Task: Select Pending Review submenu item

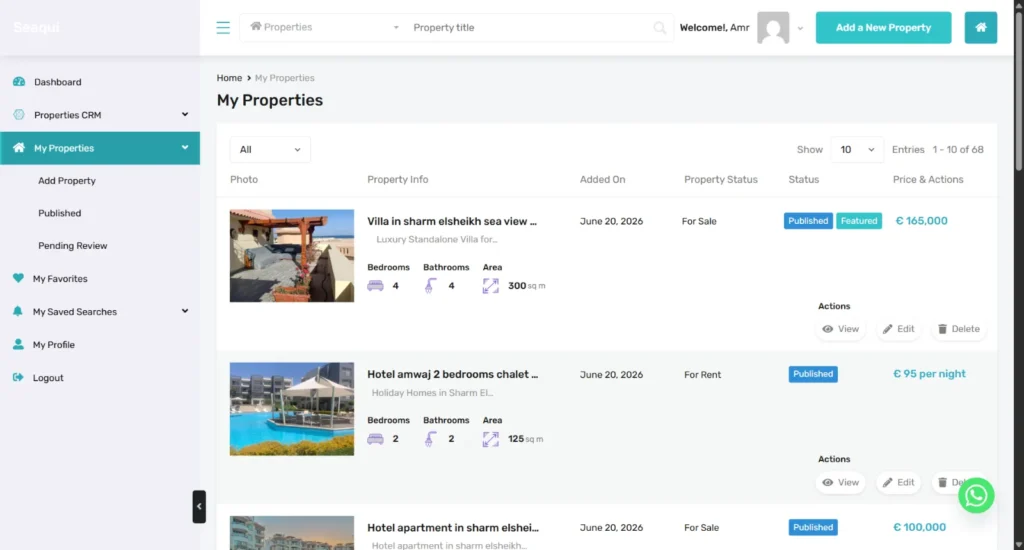Action: coord(72,246)
